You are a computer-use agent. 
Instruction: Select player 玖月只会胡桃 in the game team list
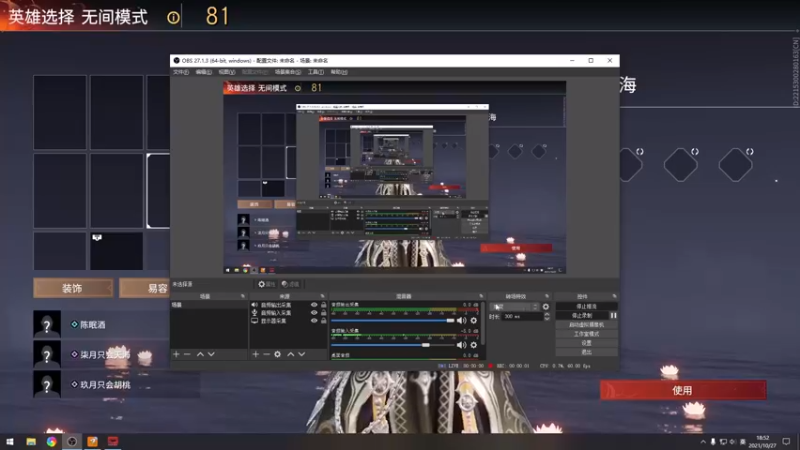106,385
